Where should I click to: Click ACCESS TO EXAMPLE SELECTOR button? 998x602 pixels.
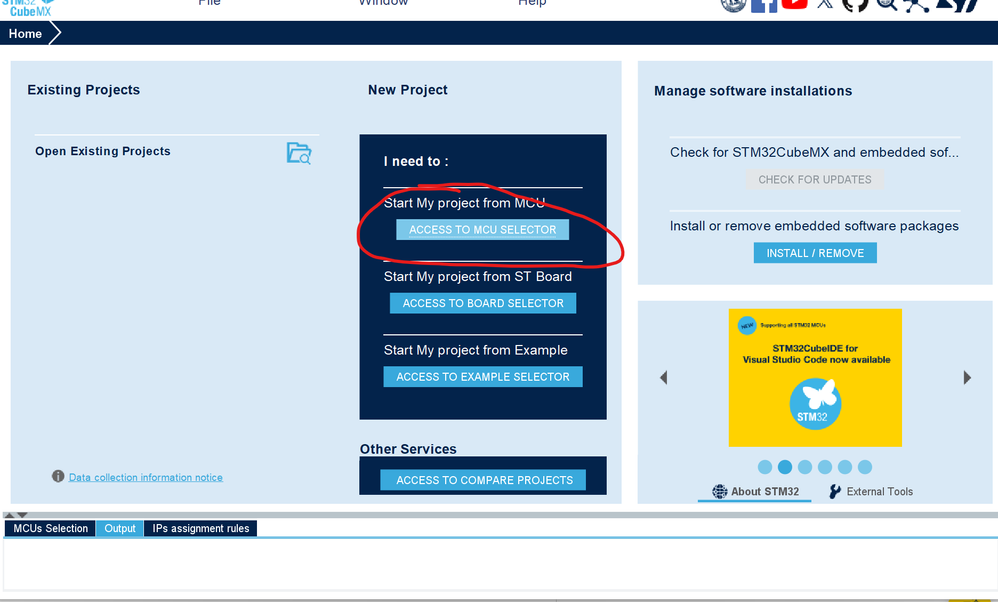pos(483,377)
